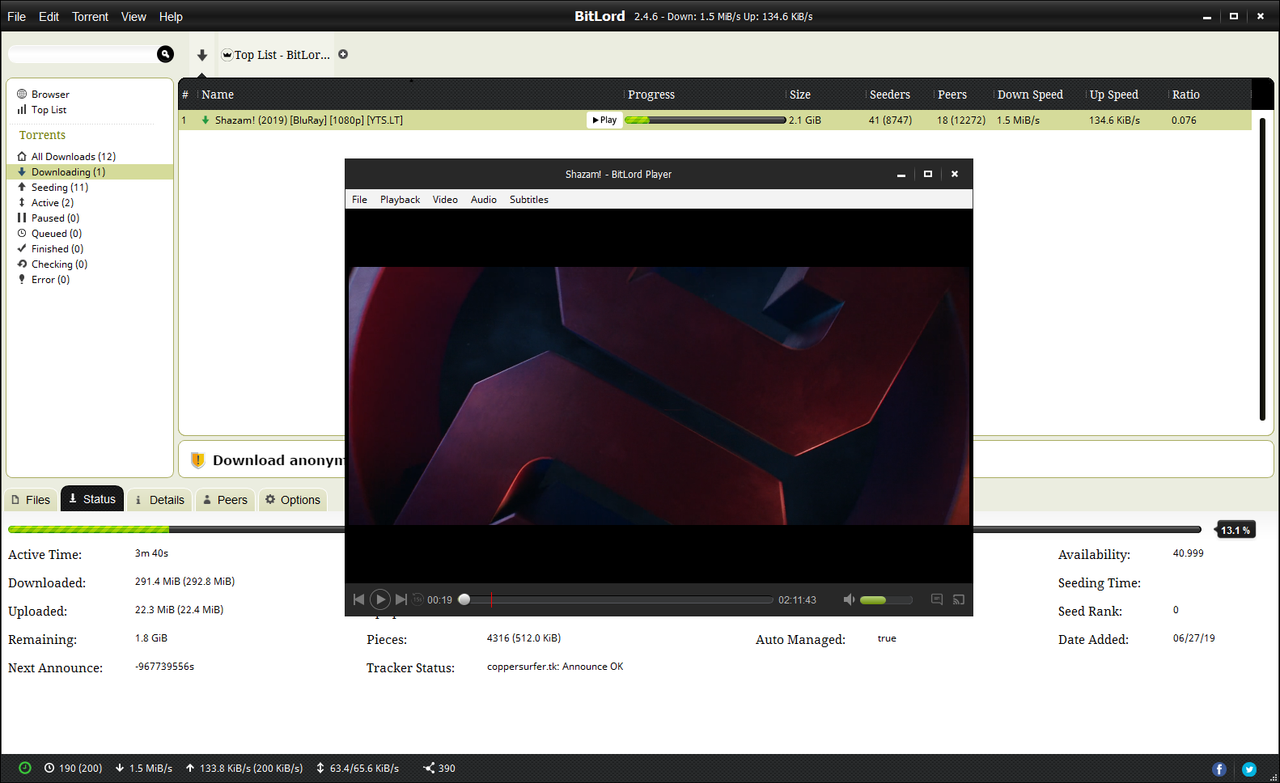The image size is (1280, 783).
Task: Select the Paused (0) filter
Action: [x=48, y=218]
